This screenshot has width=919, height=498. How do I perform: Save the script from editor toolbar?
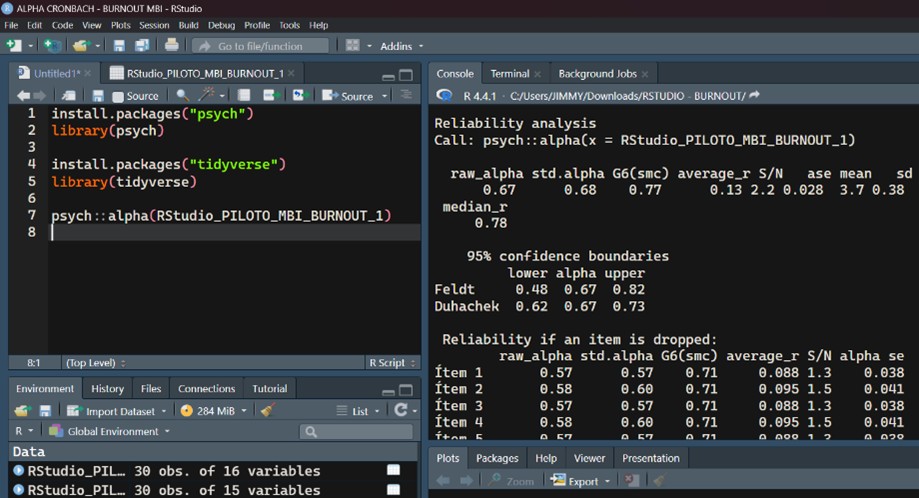pos(98,95)
